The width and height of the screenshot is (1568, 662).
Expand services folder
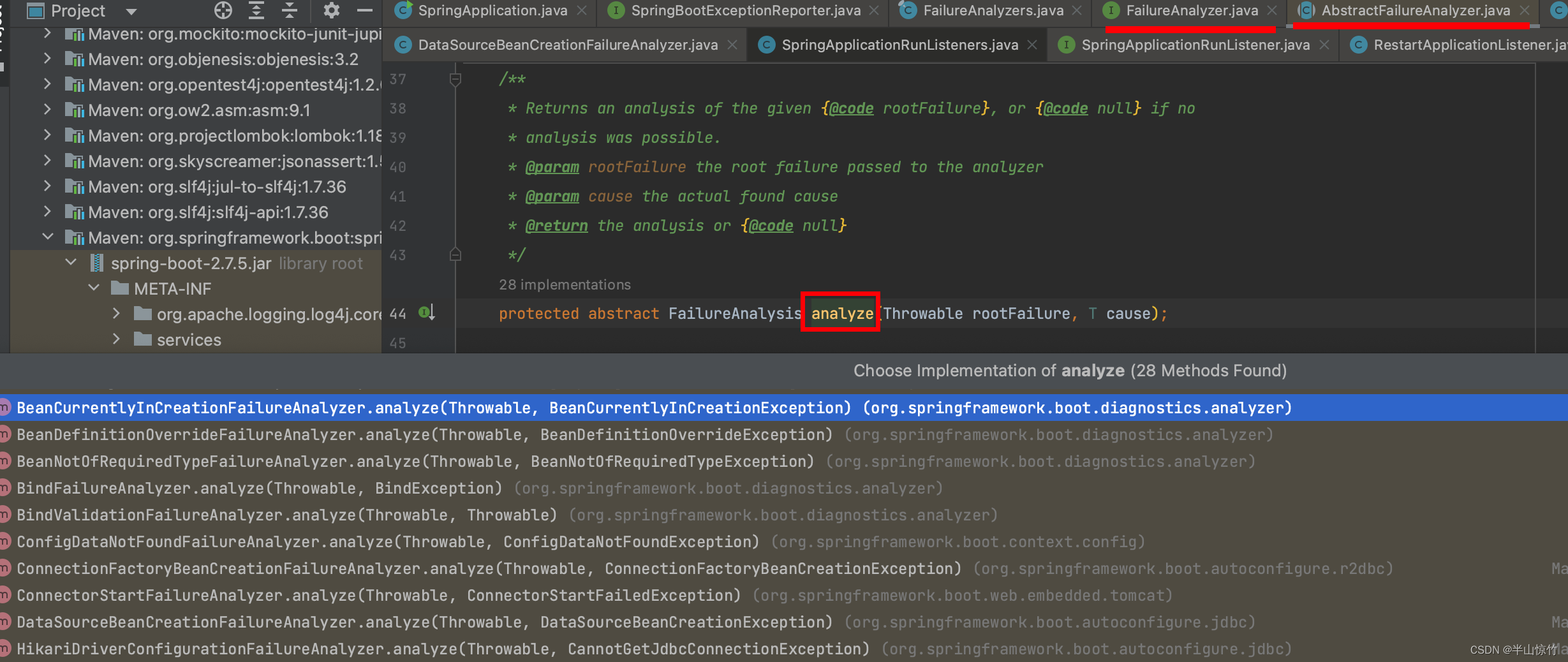[x=116, y=339]
